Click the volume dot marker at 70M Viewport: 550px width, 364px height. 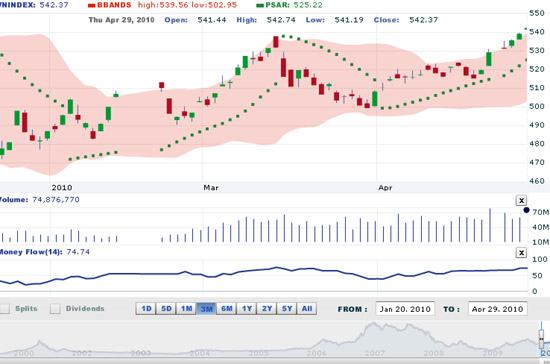(x=526, y=210)
